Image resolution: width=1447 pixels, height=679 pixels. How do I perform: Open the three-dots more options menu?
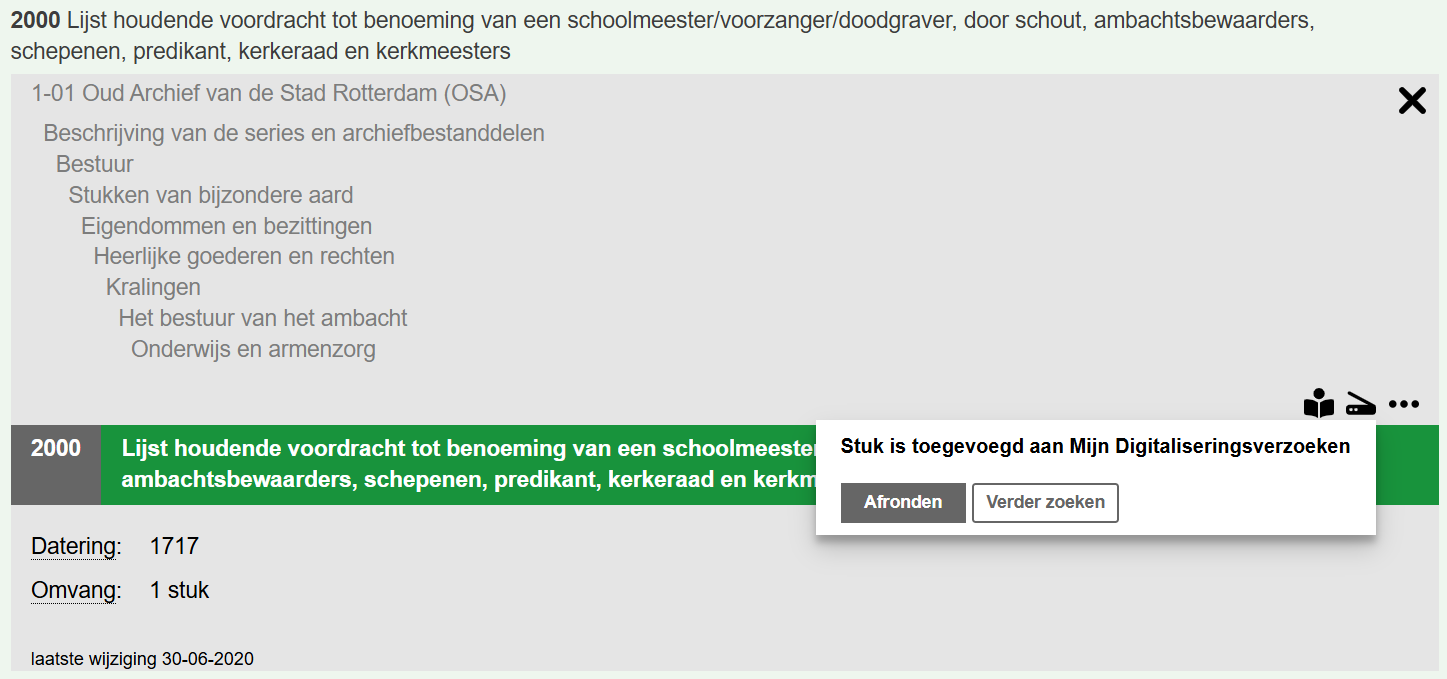1404,404
